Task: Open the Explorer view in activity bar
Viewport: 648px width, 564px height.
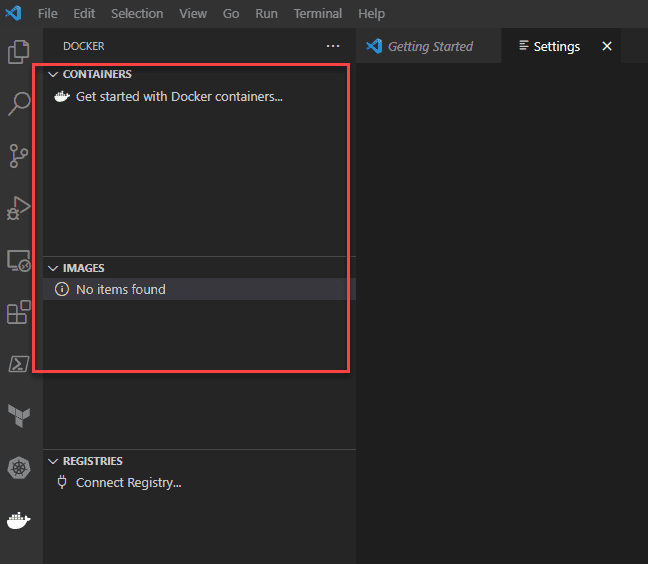Action: pos(19,52)
